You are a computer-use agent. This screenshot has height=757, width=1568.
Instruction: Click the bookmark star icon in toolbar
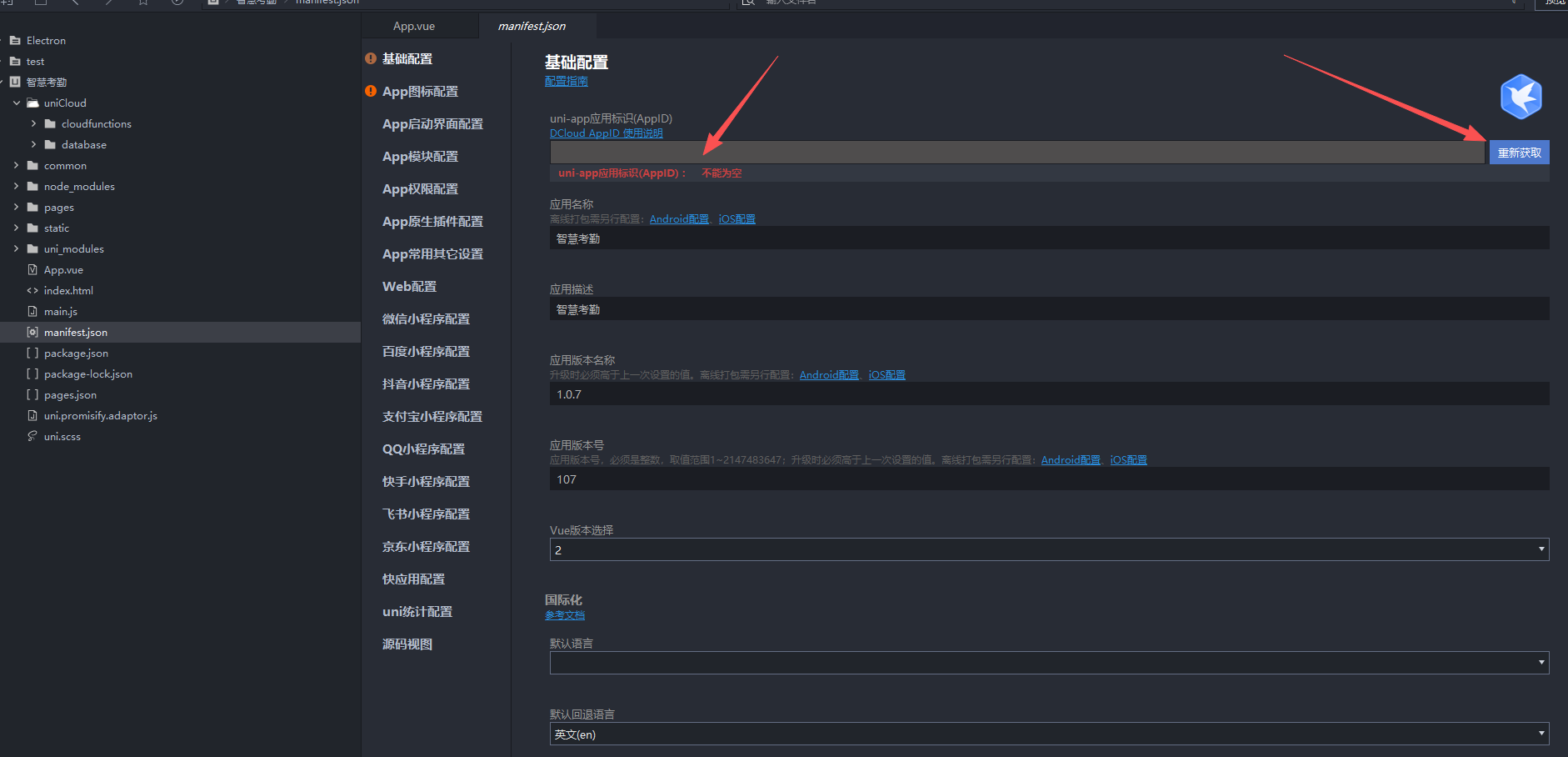tap(142, 3)
